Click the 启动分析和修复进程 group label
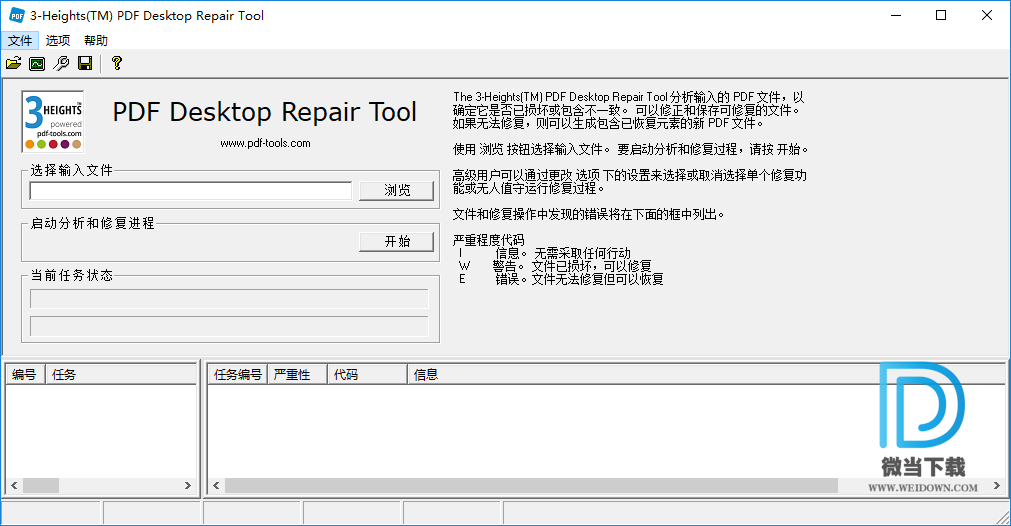Screen dimensions: 1011x526 click(93, 223)
